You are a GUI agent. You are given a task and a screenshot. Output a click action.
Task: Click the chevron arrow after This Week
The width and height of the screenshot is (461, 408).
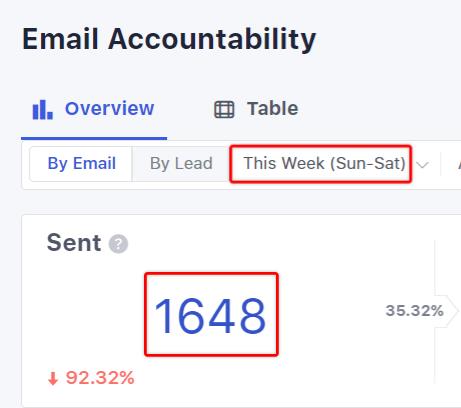pos(422,165)
